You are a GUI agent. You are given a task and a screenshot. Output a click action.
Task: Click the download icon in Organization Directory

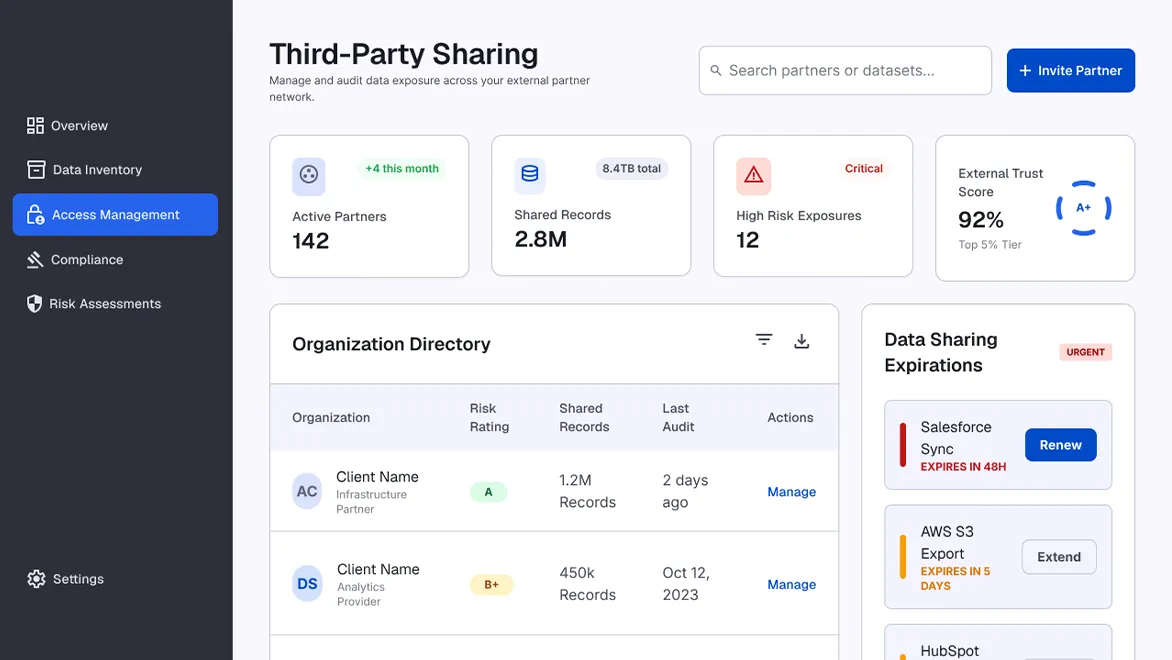pos(801,342)
